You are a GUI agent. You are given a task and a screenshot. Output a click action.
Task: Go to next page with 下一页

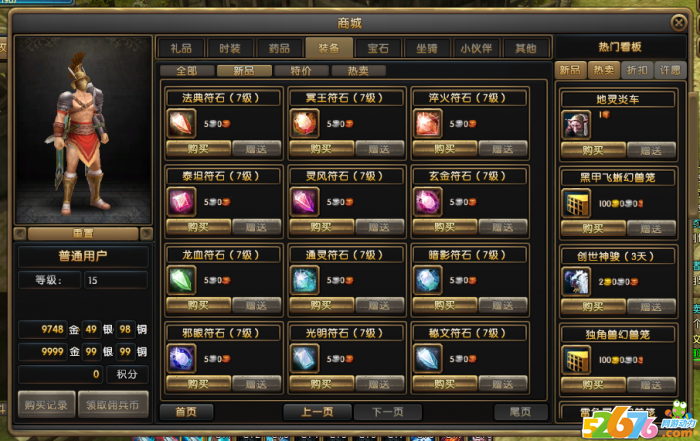click(x=388, y=412)
